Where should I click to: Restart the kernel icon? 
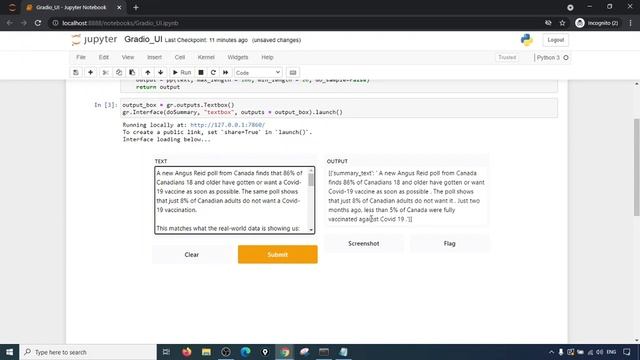(213, 73)
